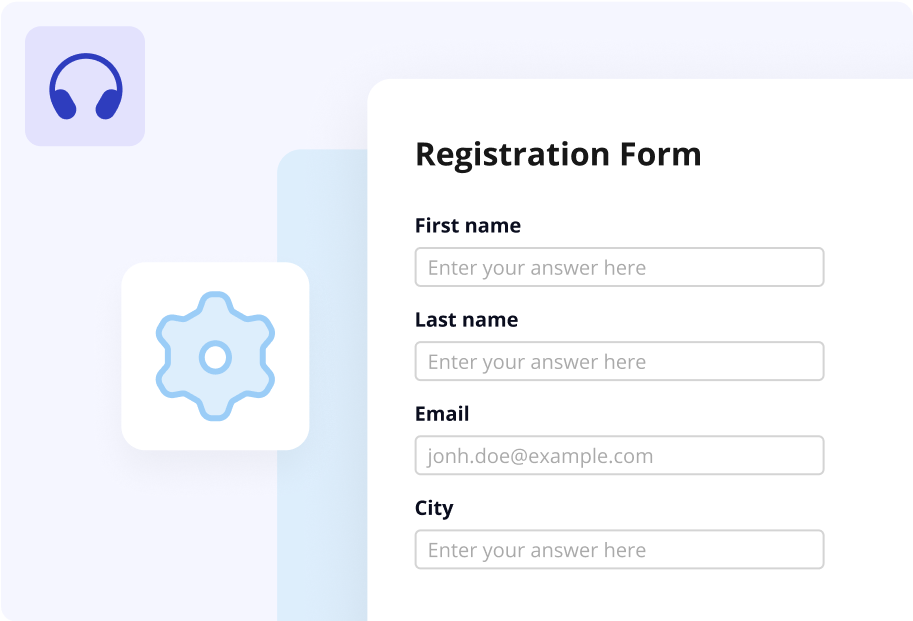Click the left ear cup of the headphones
Viewport: 913px width, 621px height.
pyautogui.click(x=63, y=104)
